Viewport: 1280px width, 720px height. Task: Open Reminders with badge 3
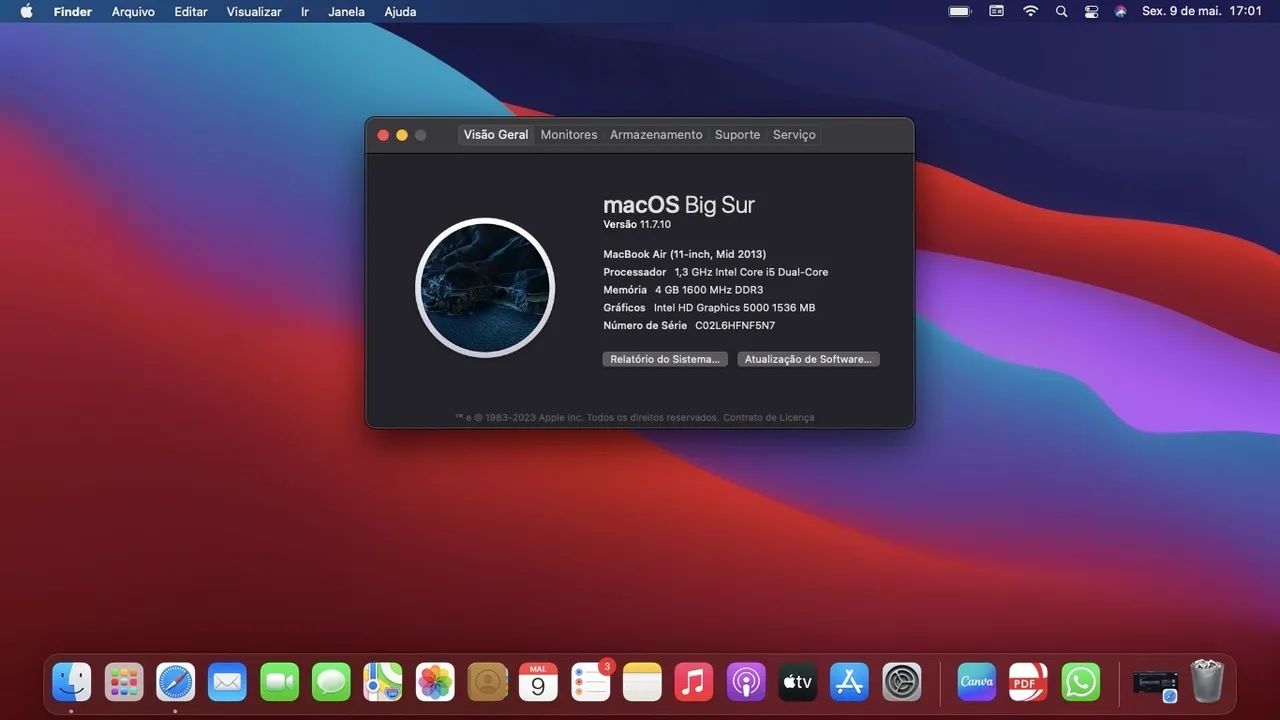pos(591,682)
